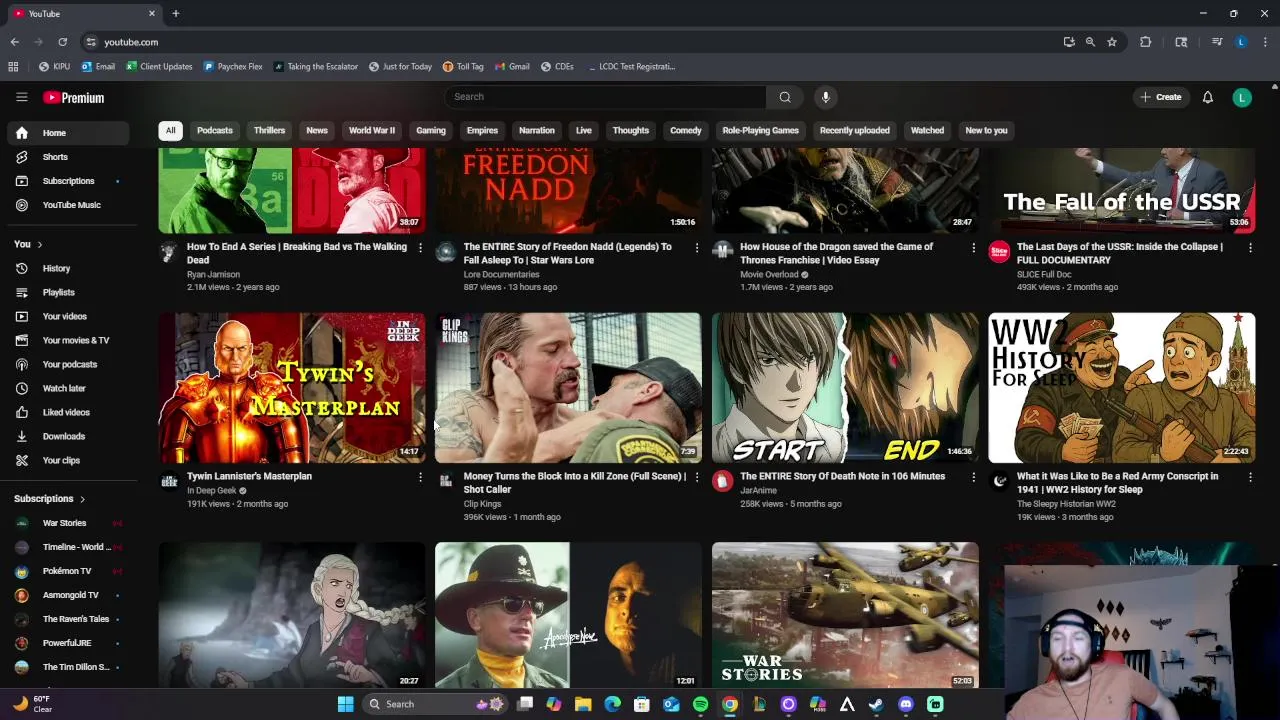
Task: Select the World War II chip
Action: pos(371,130)
